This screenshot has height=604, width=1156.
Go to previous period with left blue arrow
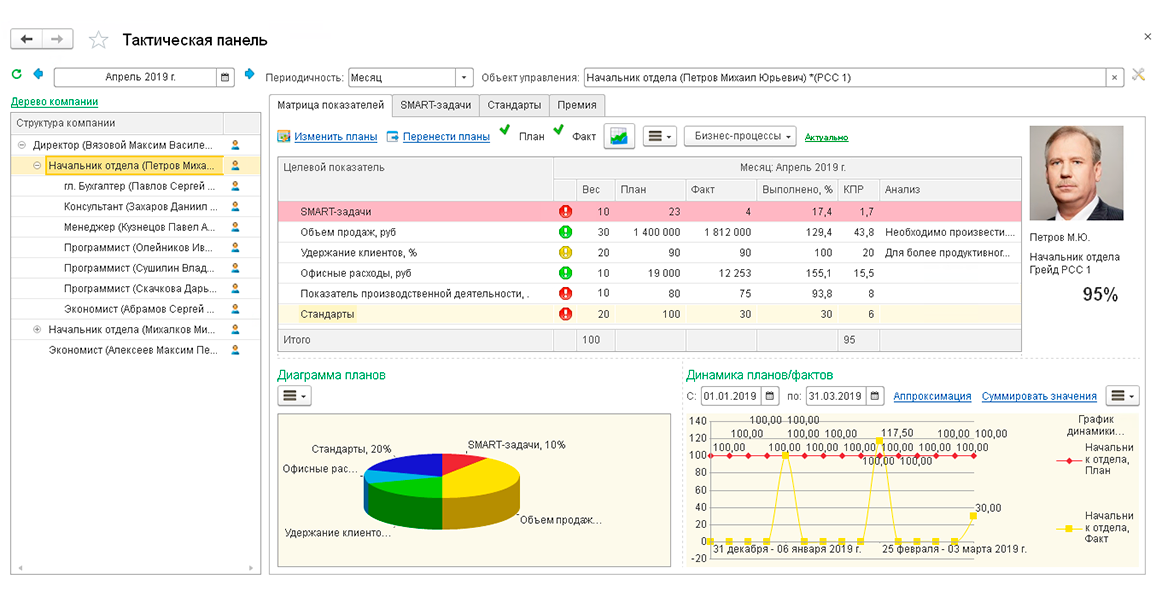pyautogui.click(x=38, y=74)
